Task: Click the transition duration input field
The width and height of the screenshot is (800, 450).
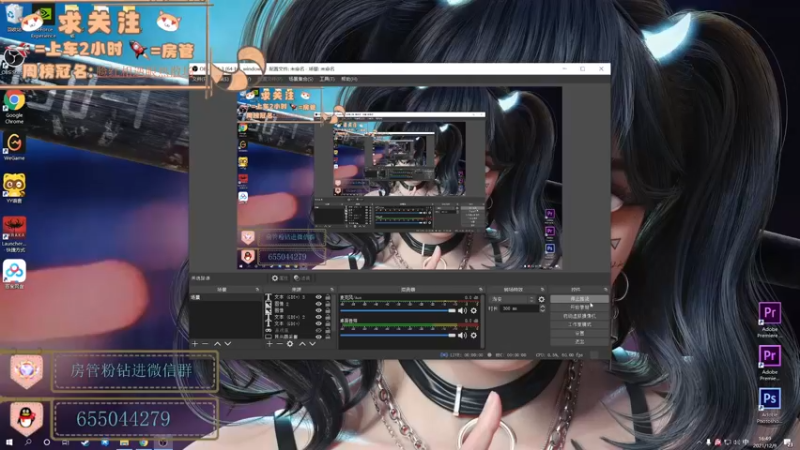Action: [519, 309]
